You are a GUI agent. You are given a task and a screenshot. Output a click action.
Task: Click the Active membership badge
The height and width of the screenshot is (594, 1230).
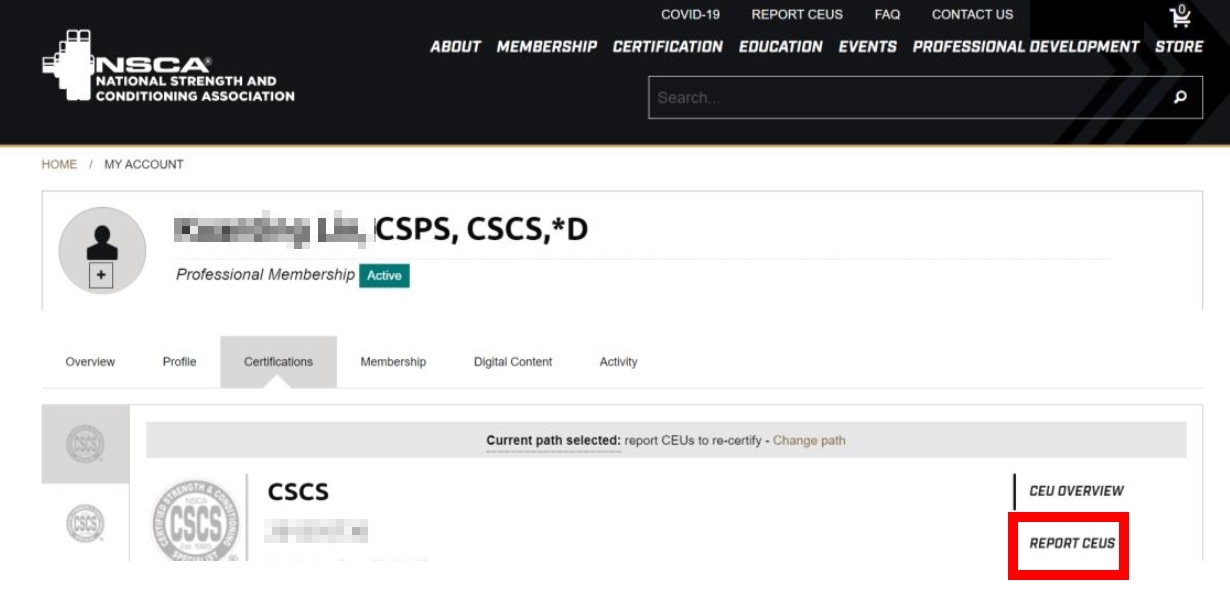coord(384,276)
